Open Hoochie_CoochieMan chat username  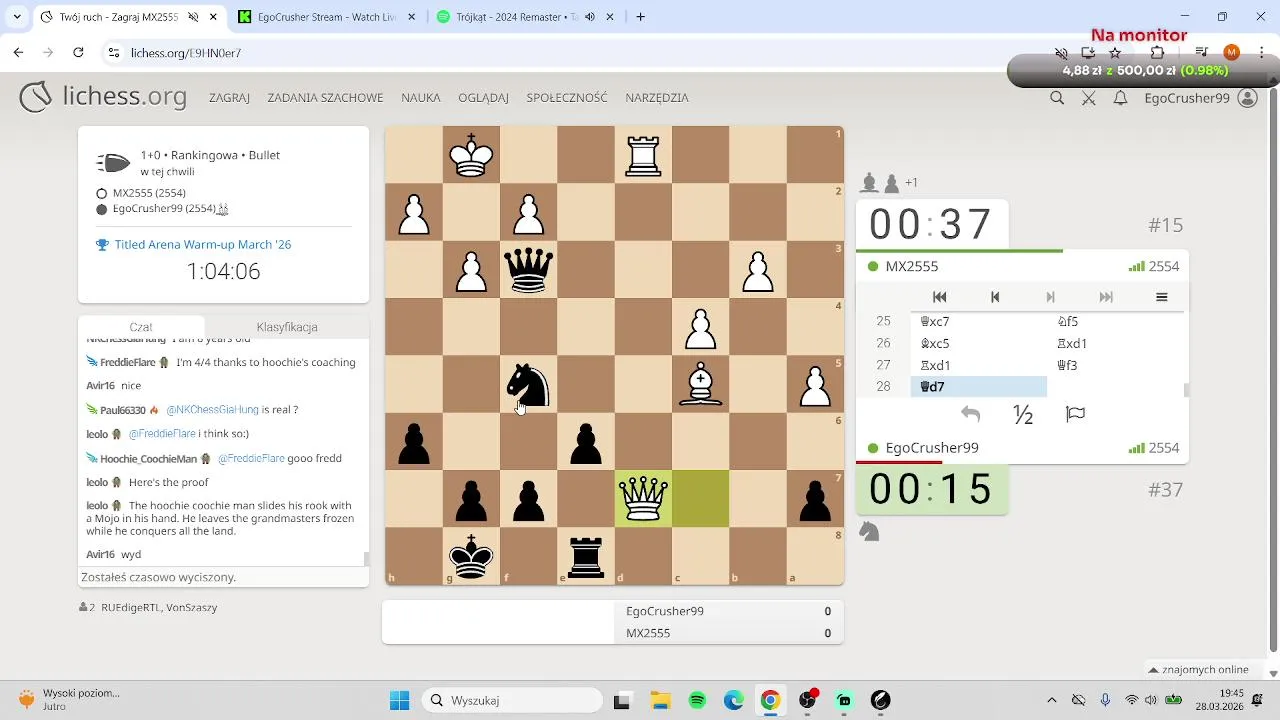point(148,459)
